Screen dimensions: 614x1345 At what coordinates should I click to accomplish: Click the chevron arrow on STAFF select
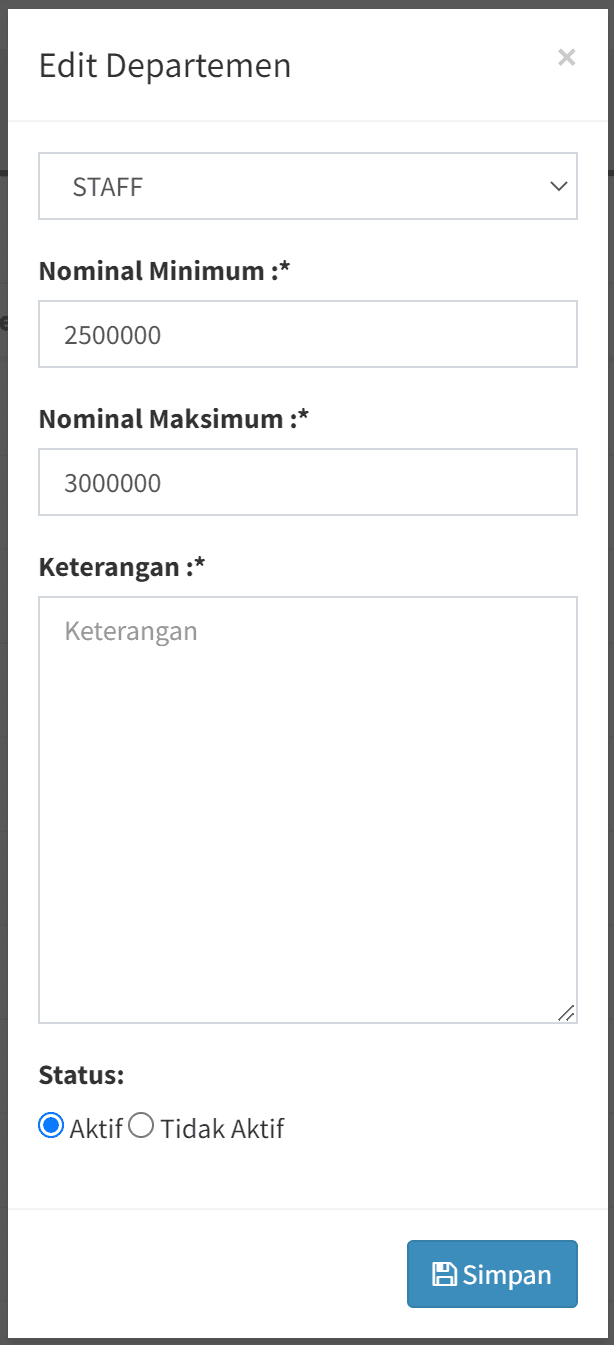558,186
